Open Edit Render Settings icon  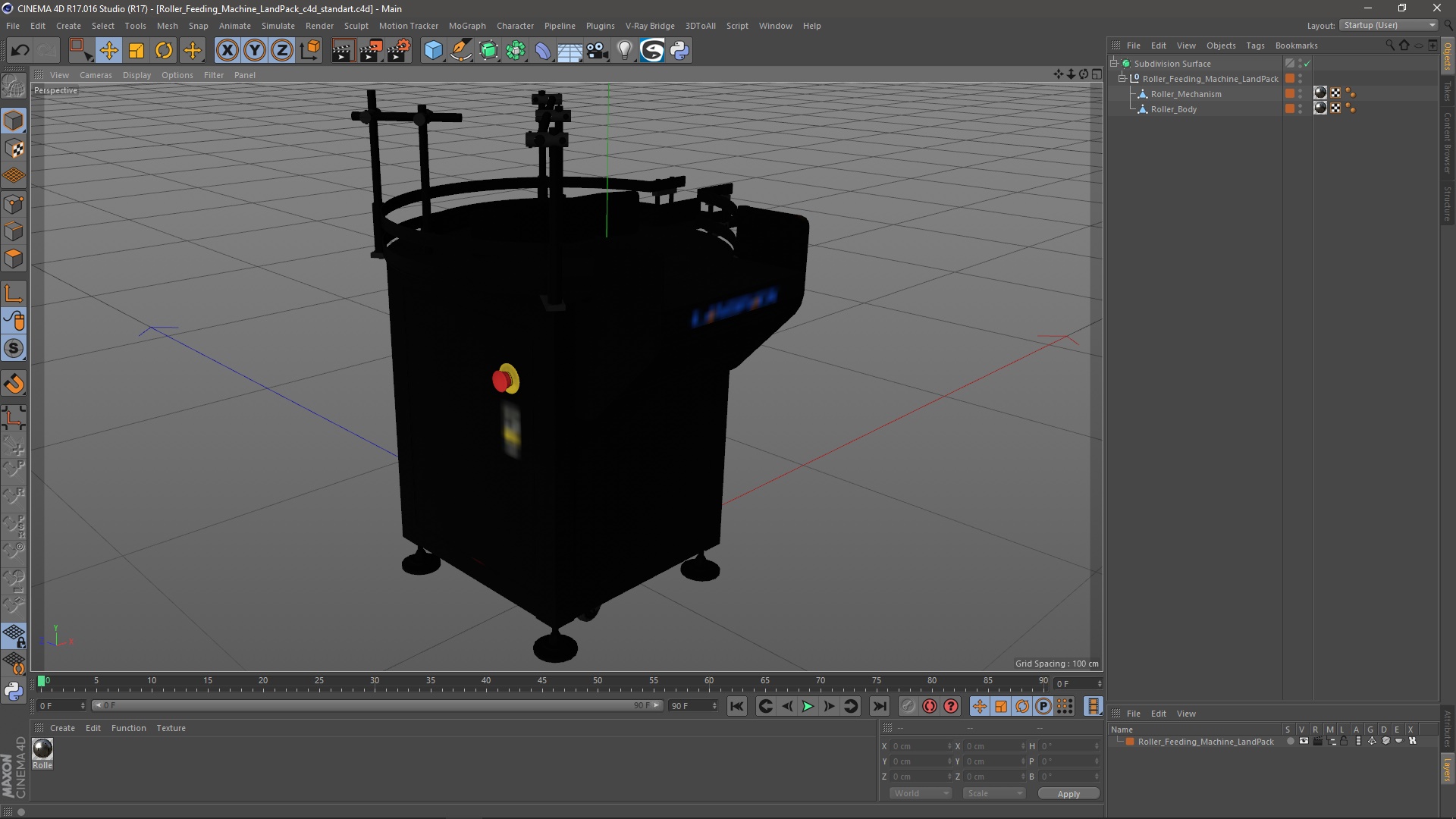tap(399, 51)
